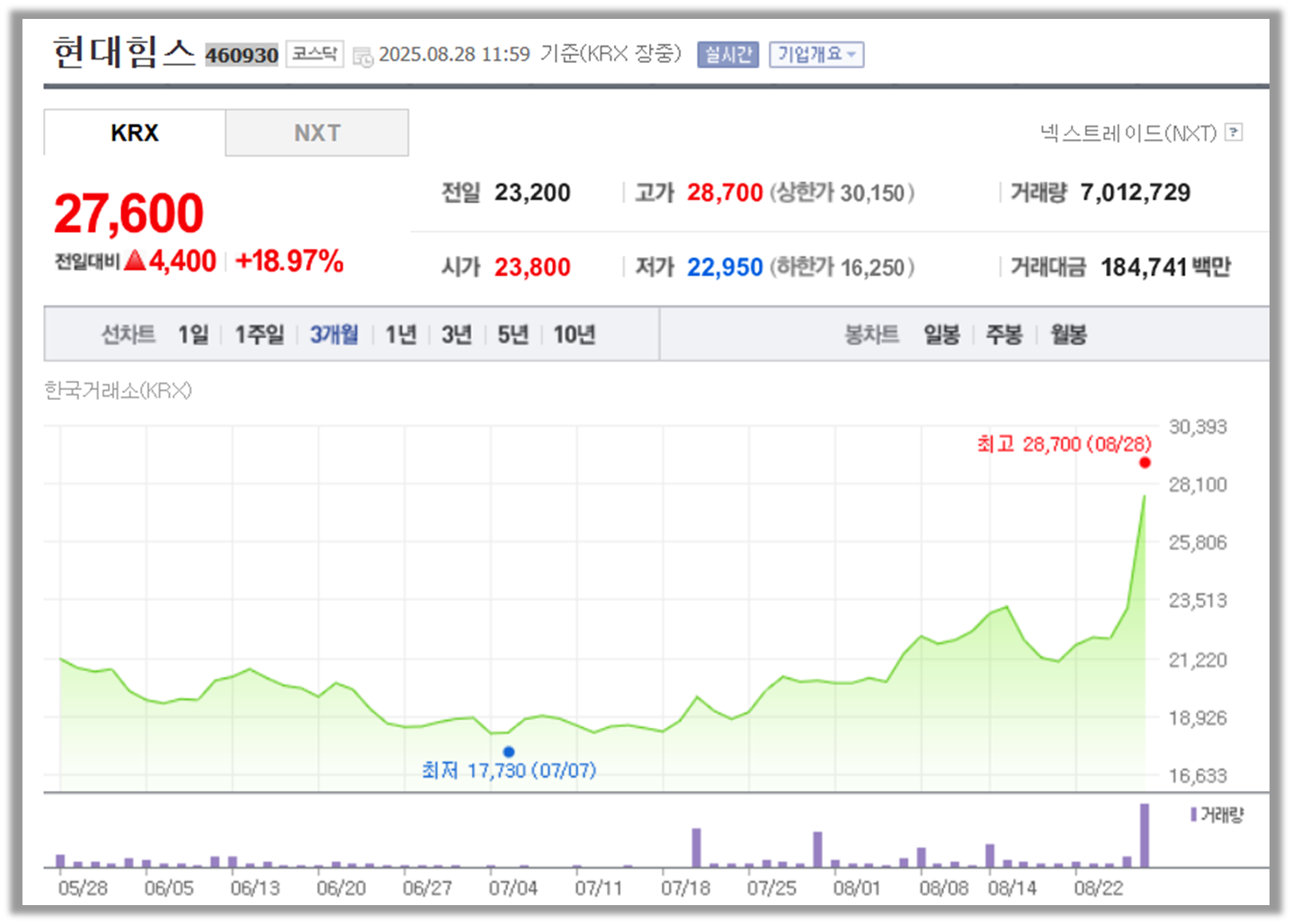Open the NXT help question-mark icon
This screenshot has width=1292, height=924.
point(1234,132)
